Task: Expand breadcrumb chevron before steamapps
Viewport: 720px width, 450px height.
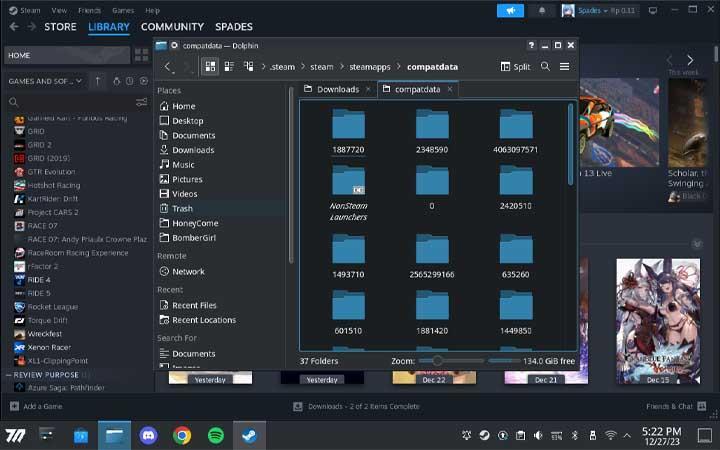Action: 342,67
